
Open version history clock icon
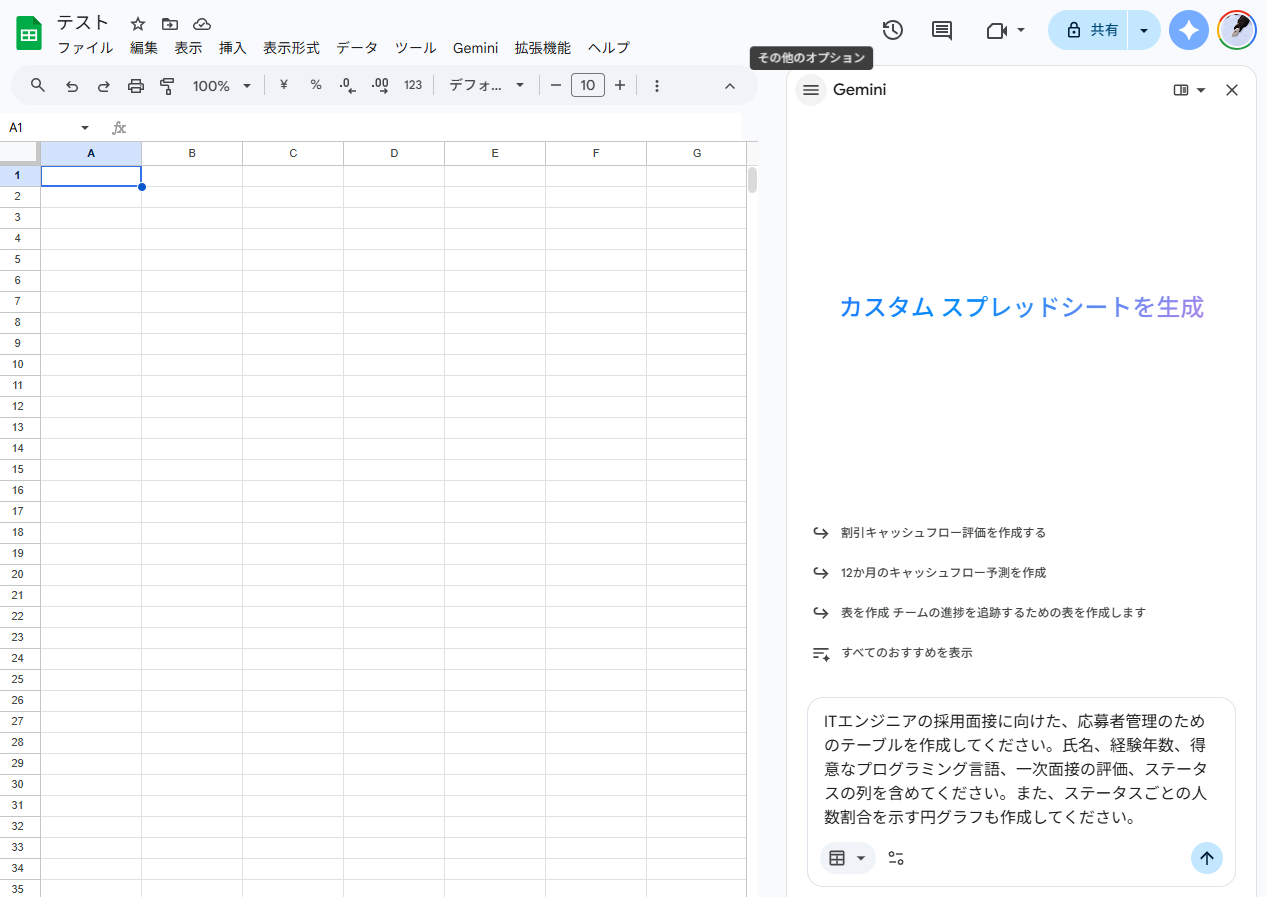click(x=892, y=30)
